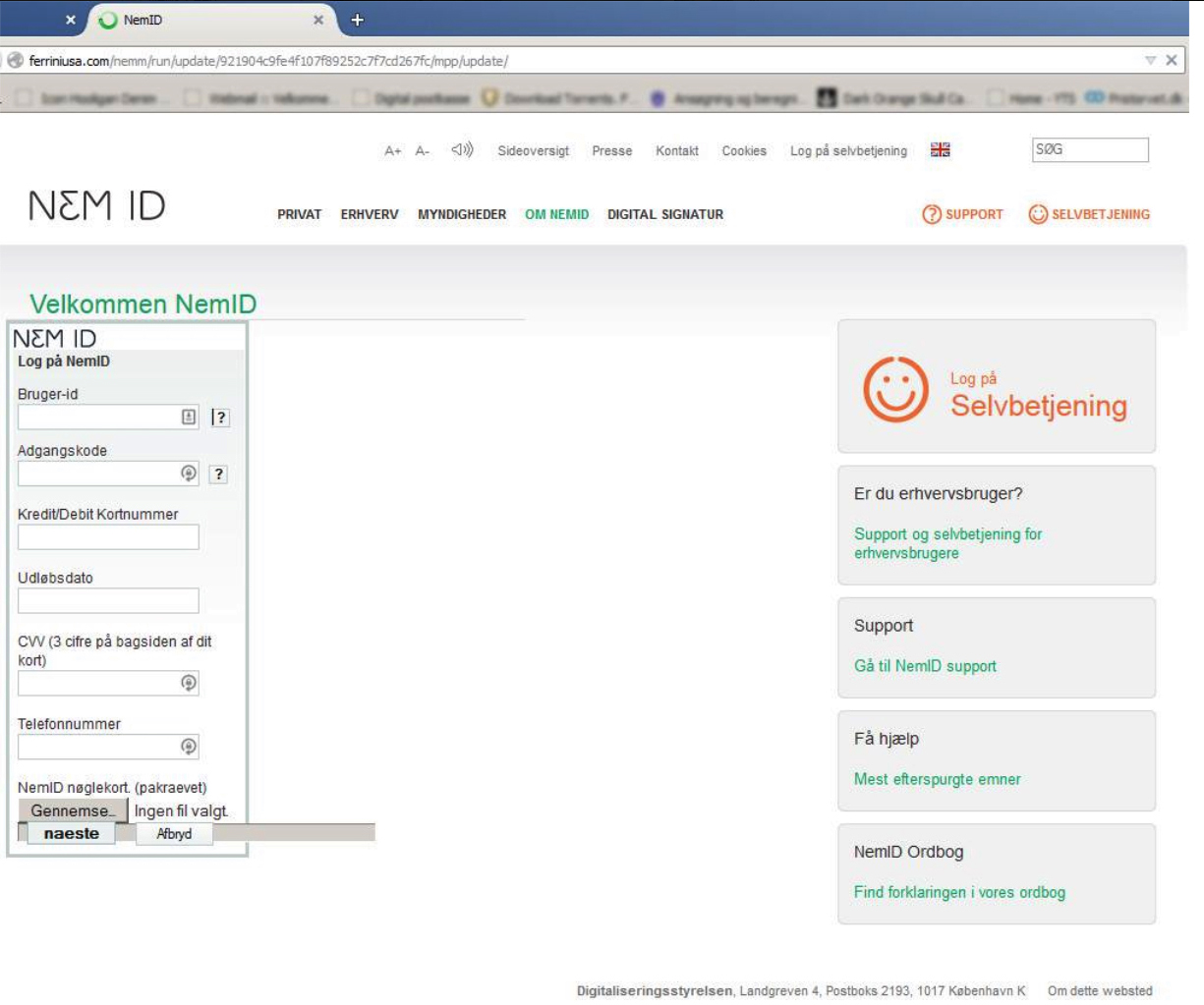Open the address bar history dropdown arrow

coord(1150,60)
